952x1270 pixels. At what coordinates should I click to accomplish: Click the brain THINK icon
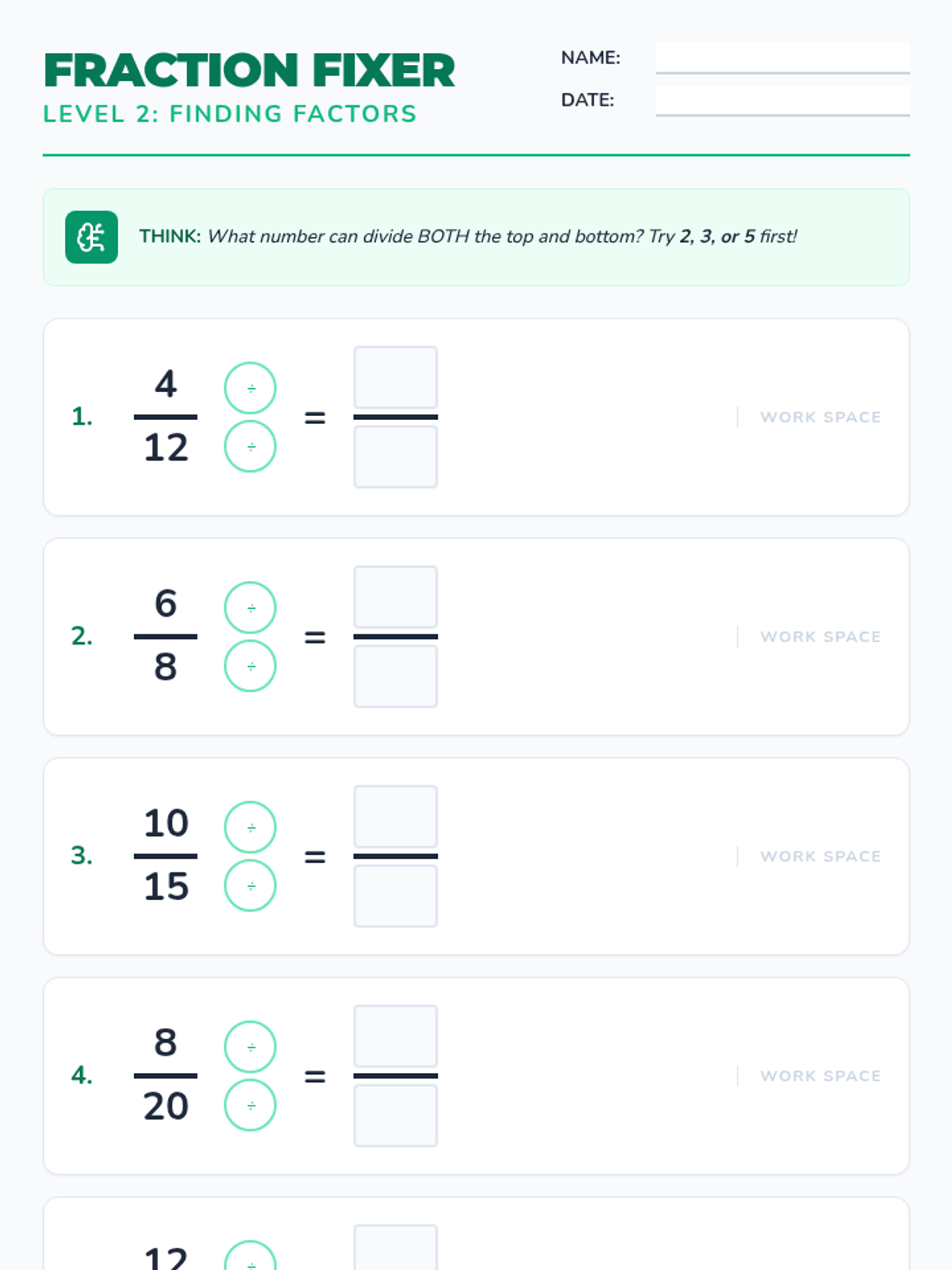[x=91, y=237]
